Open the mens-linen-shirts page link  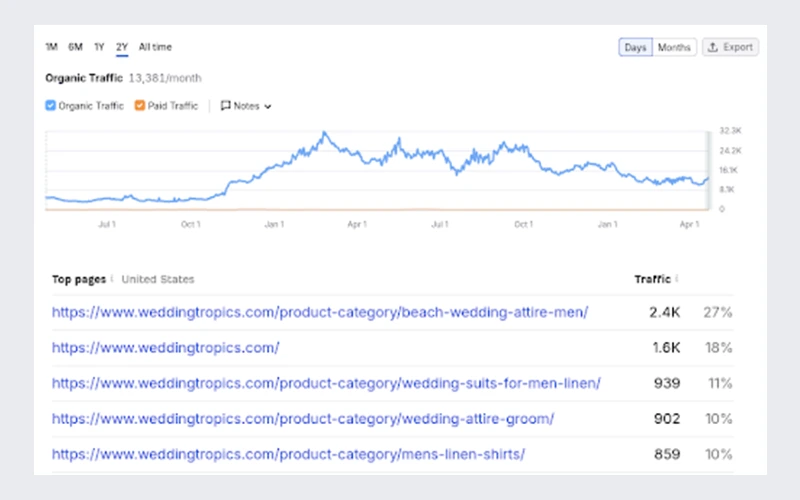point(289,454)
